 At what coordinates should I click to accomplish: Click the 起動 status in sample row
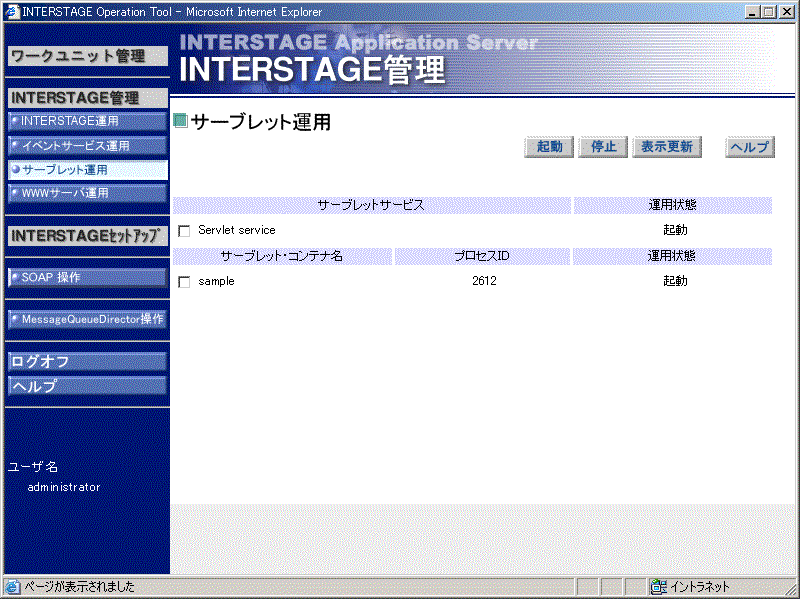point(675,281)
